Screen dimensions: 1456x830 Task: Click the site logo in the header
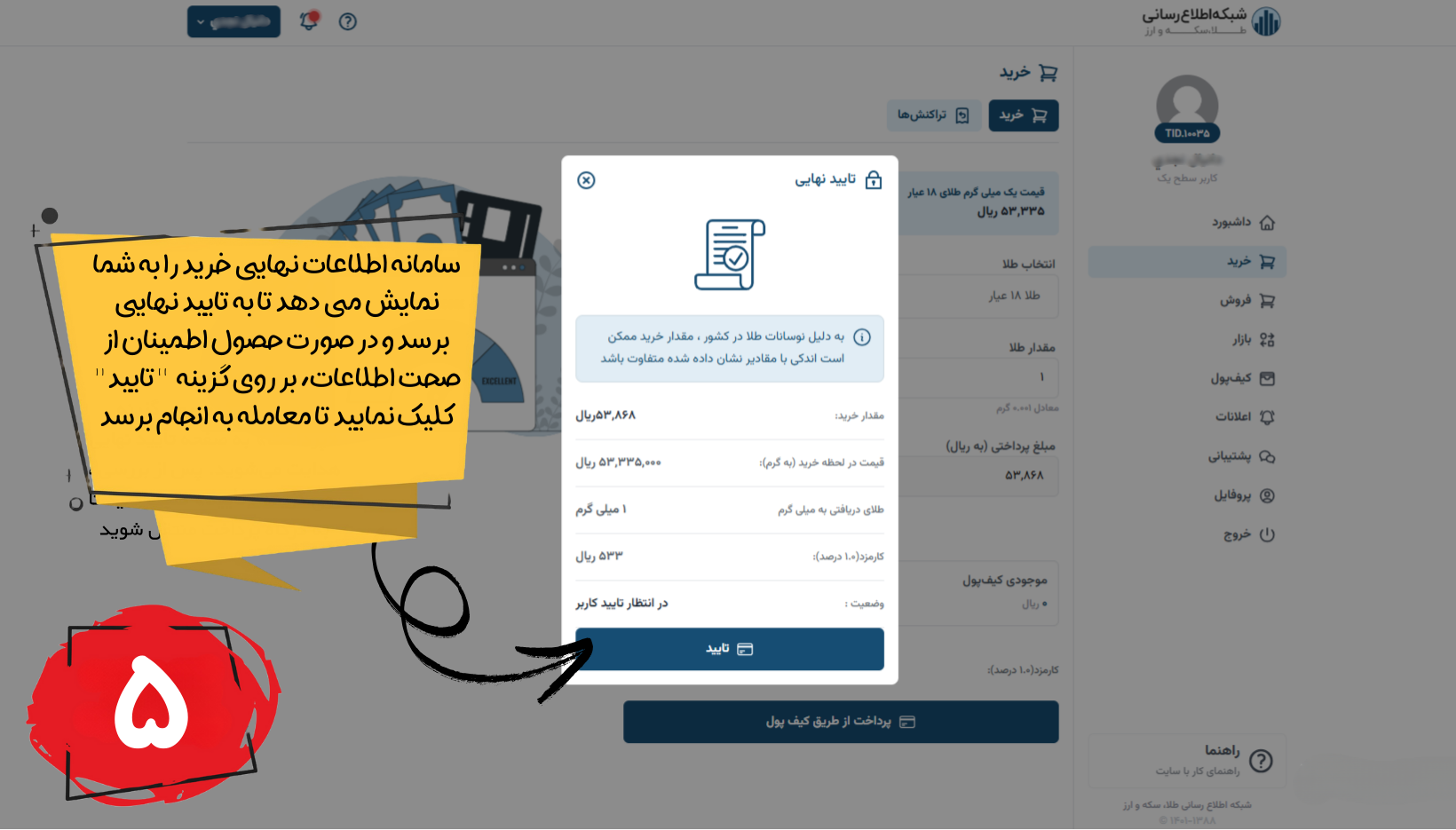click(x=1212, y=21)
